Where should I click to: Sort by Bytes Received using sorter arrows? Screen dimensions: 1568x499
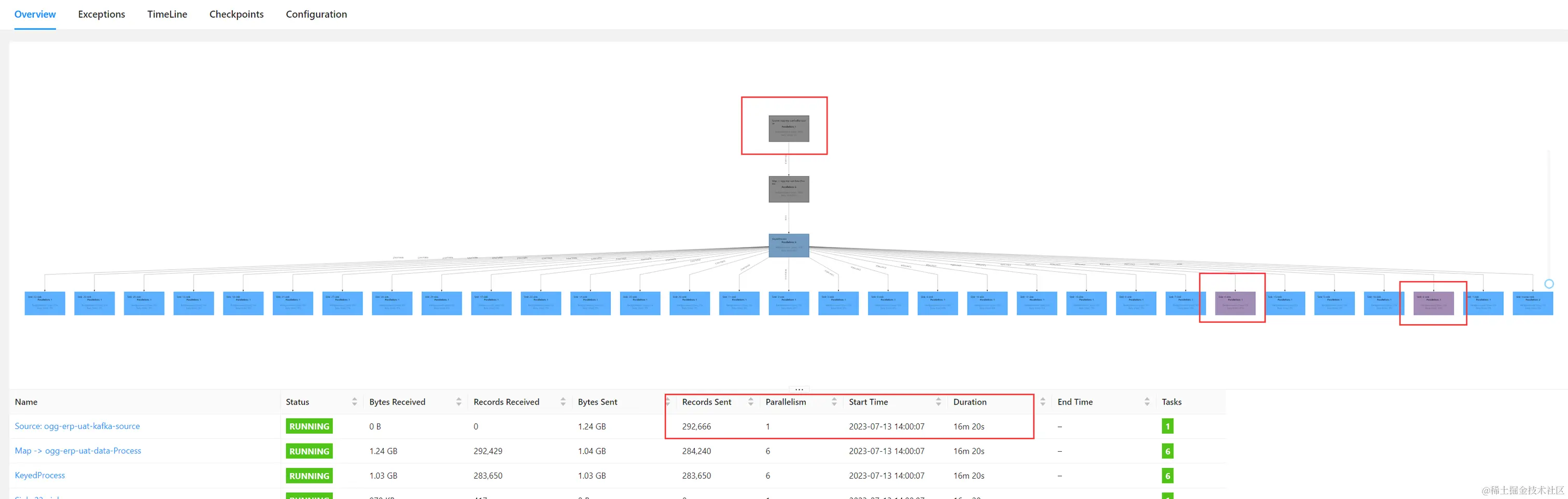(458, 401)
